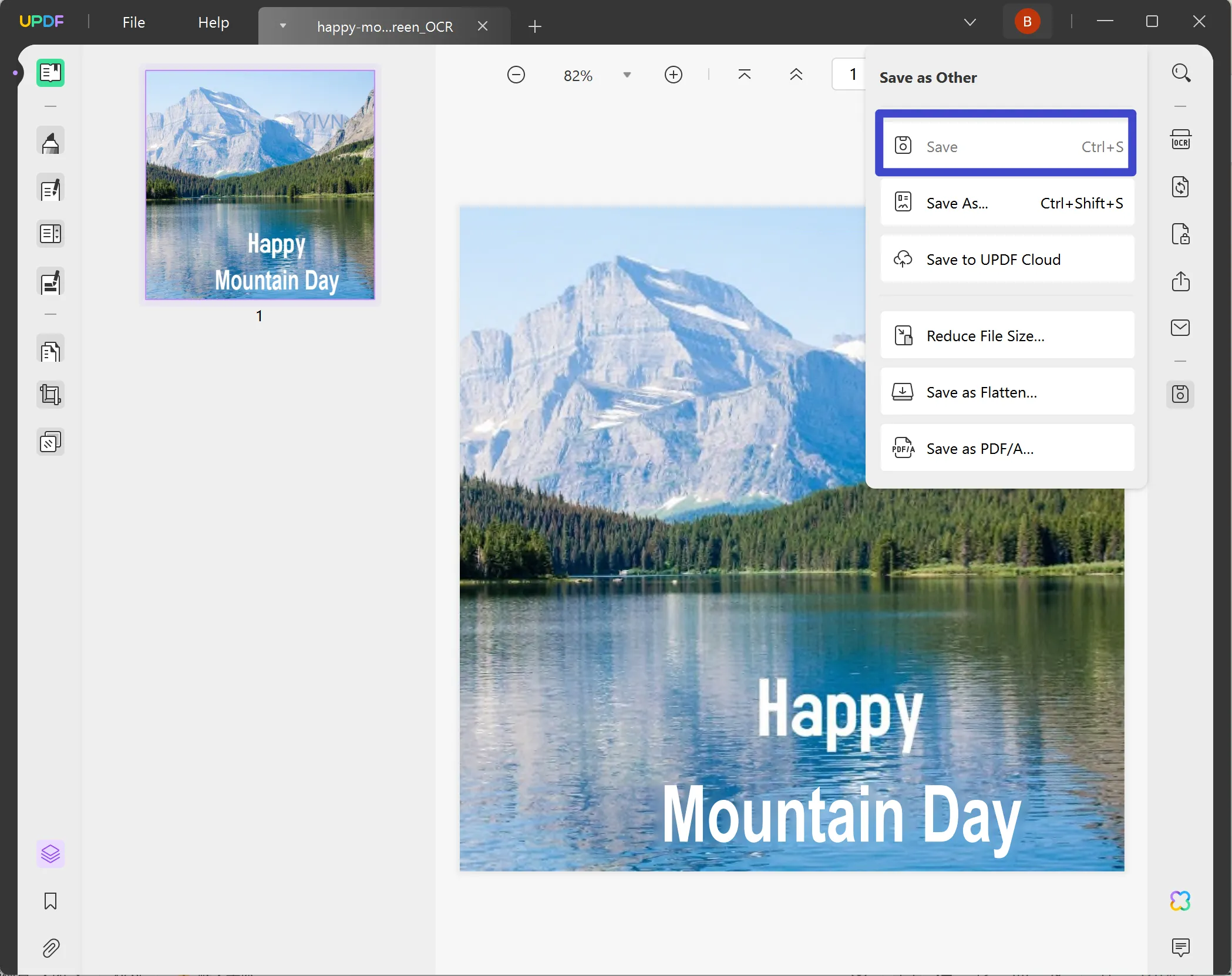Select the Save to Device icon

[1181, 394]
